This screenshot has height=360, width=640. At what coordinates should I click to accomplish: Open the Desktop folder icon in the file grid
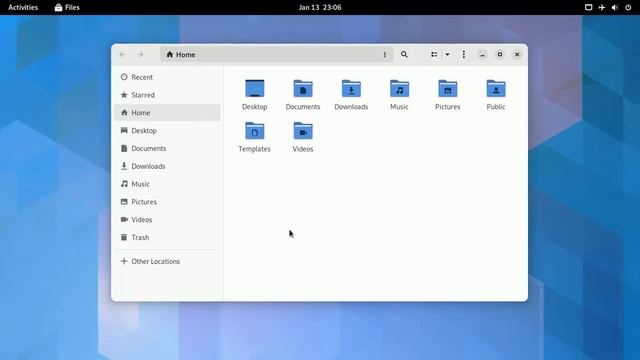coord(254,89)
